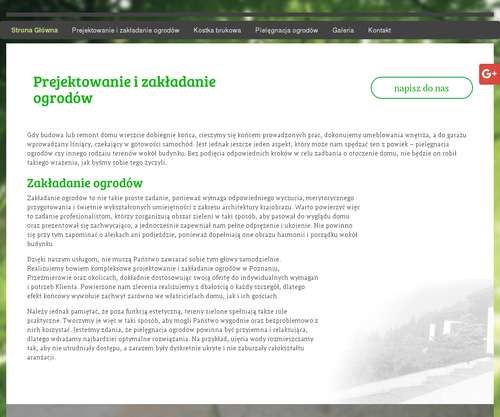Click the word Poznaniu in the text

click(x=267, y=268)
